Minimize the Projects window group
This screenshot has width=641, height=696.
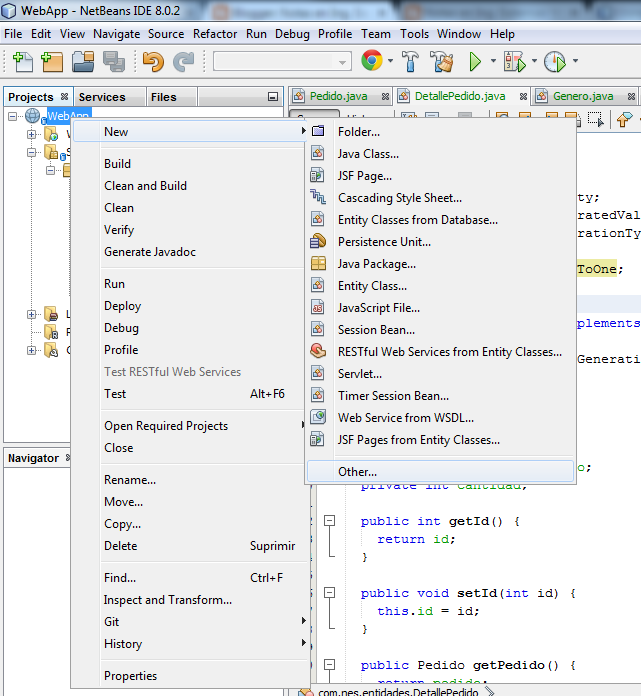click(273, 97)
